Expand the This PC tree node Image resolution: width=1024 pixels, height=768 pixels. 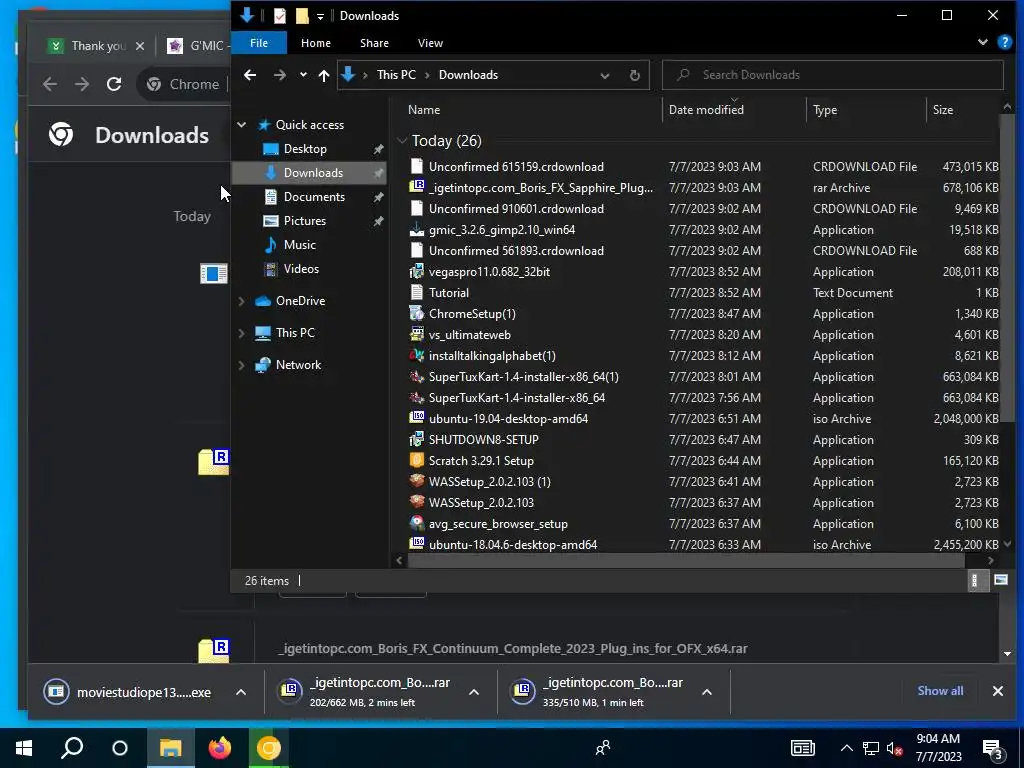point(242,333)
